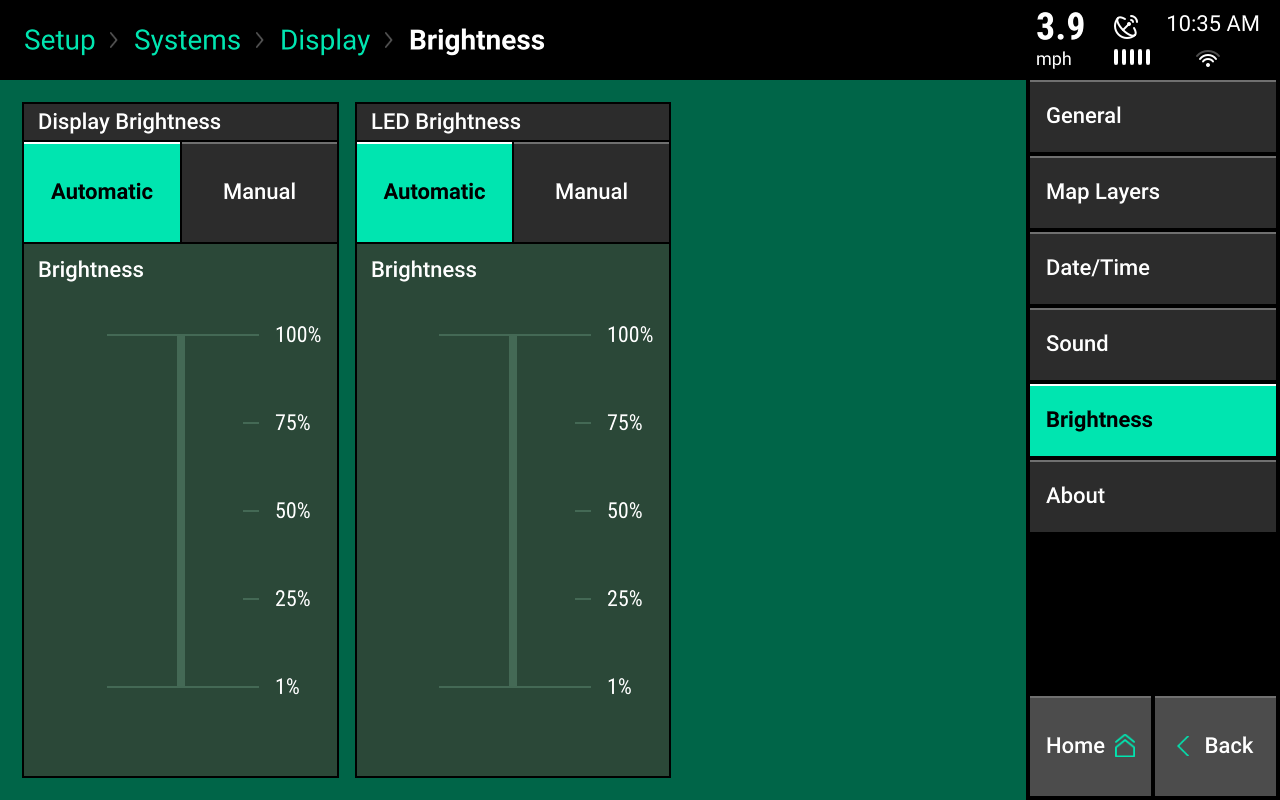Click the LED Brightness slider track

click(x=513, y=511)
